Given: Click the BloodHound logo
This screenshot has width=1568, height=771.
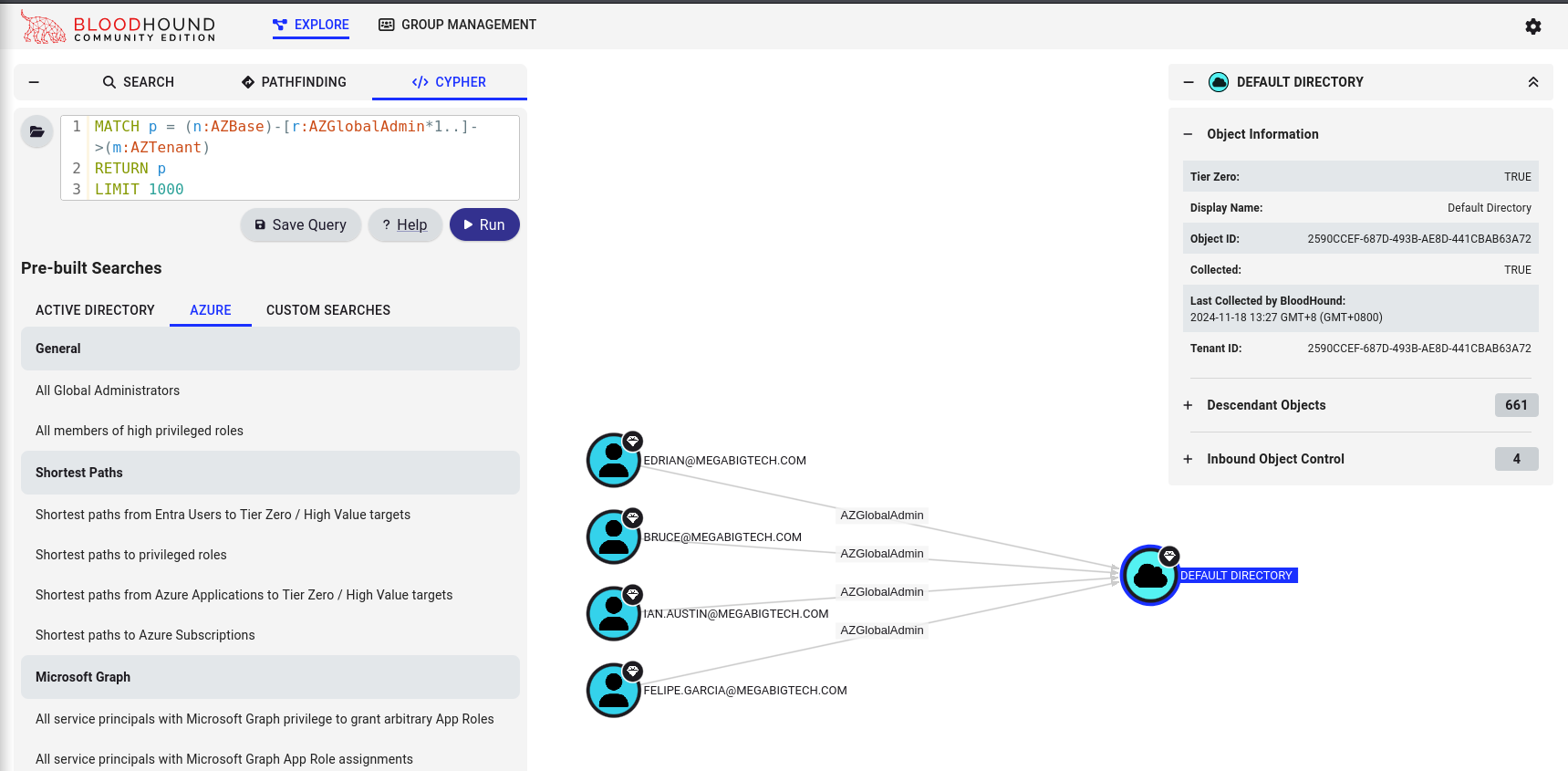Looking at the screenshot, I should (119, 26).
